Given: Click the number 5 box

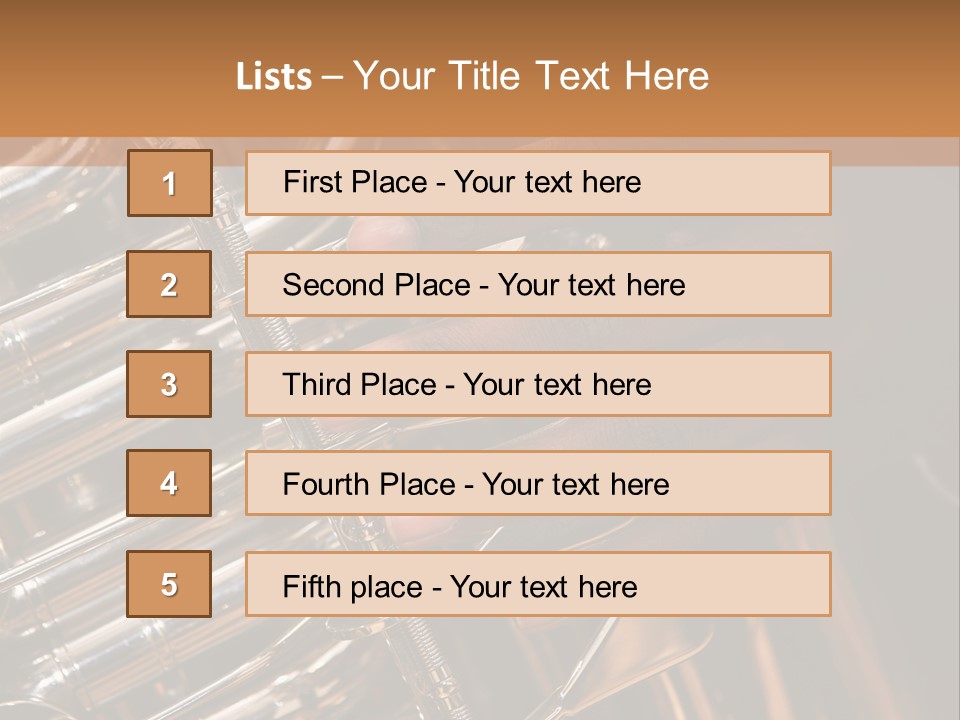Looking at the screenshot, I should coord(169,584).
